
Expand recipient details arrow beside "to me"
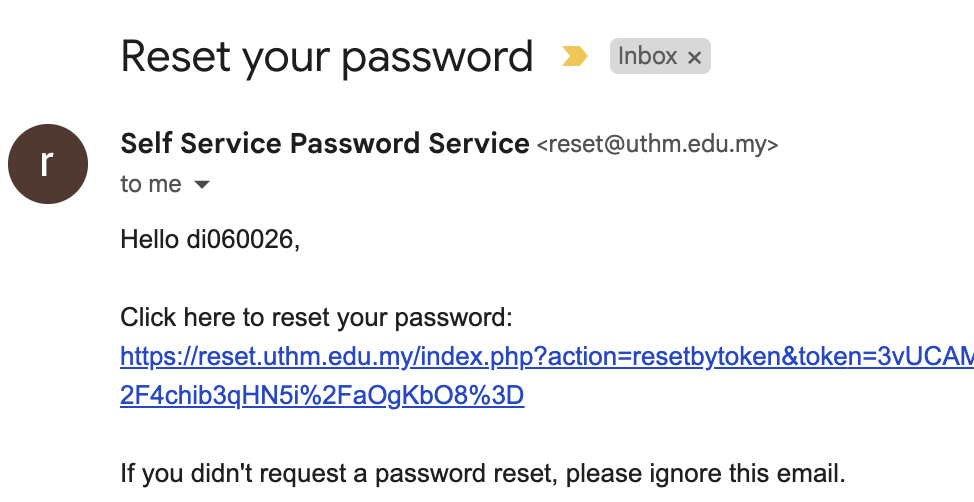point(202,185)
